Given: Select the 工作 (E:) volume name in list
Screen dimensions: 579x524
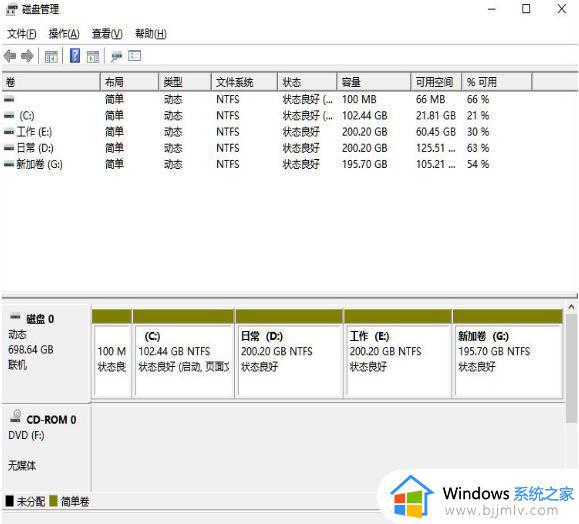Looking at the screenshot, I should (x=34, y=132).
